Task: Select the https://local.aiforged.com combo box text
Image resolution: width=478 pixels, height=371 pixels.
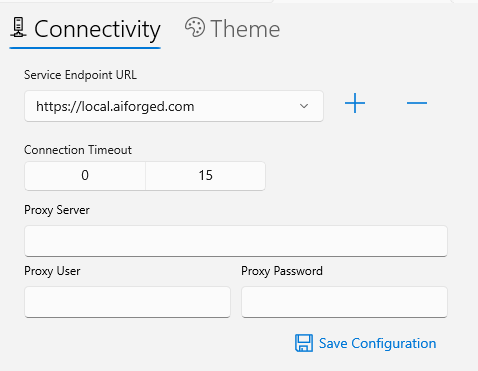Action: pyautogui.click(x=115, y=107)
